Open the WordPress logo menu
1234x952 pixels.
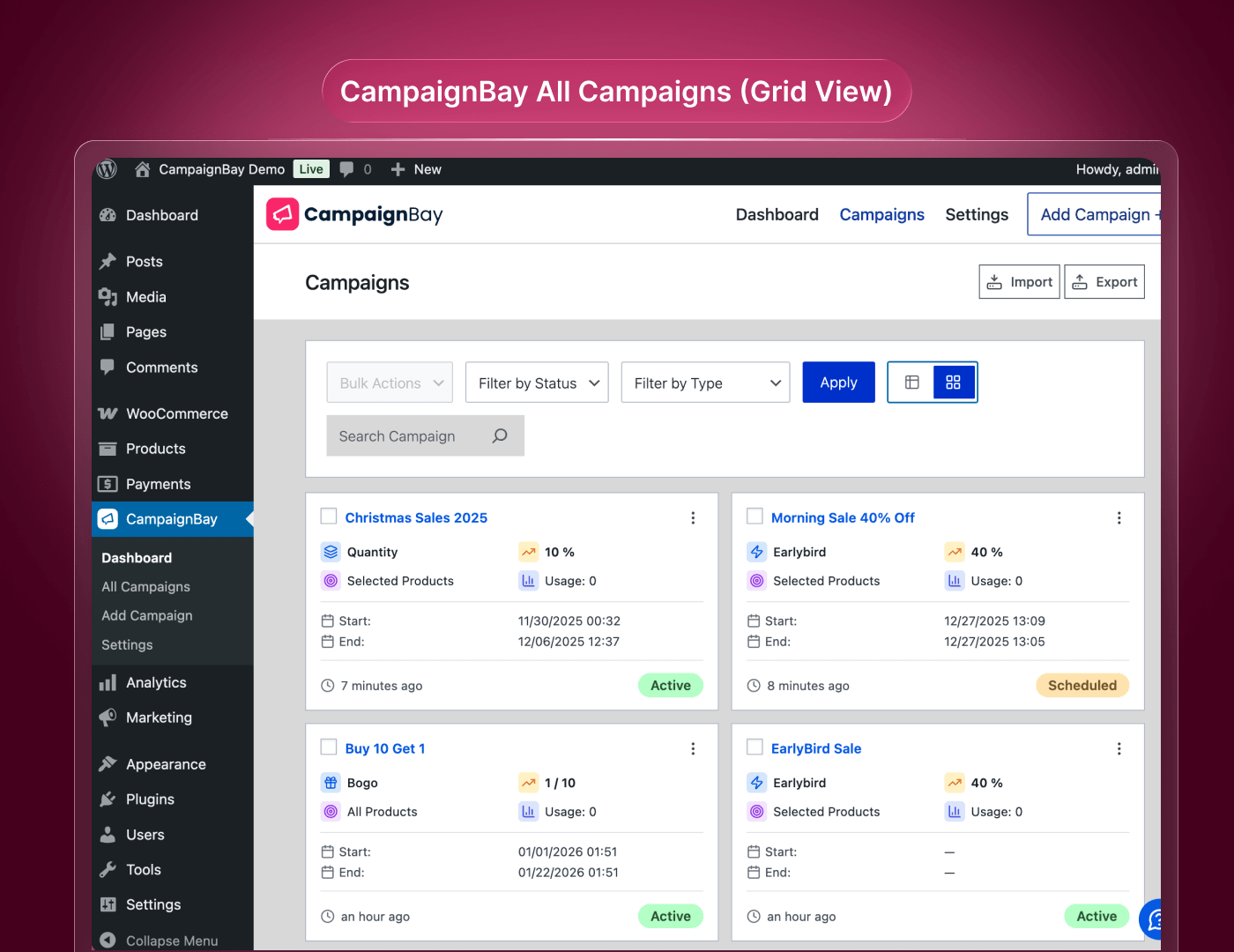107,169
